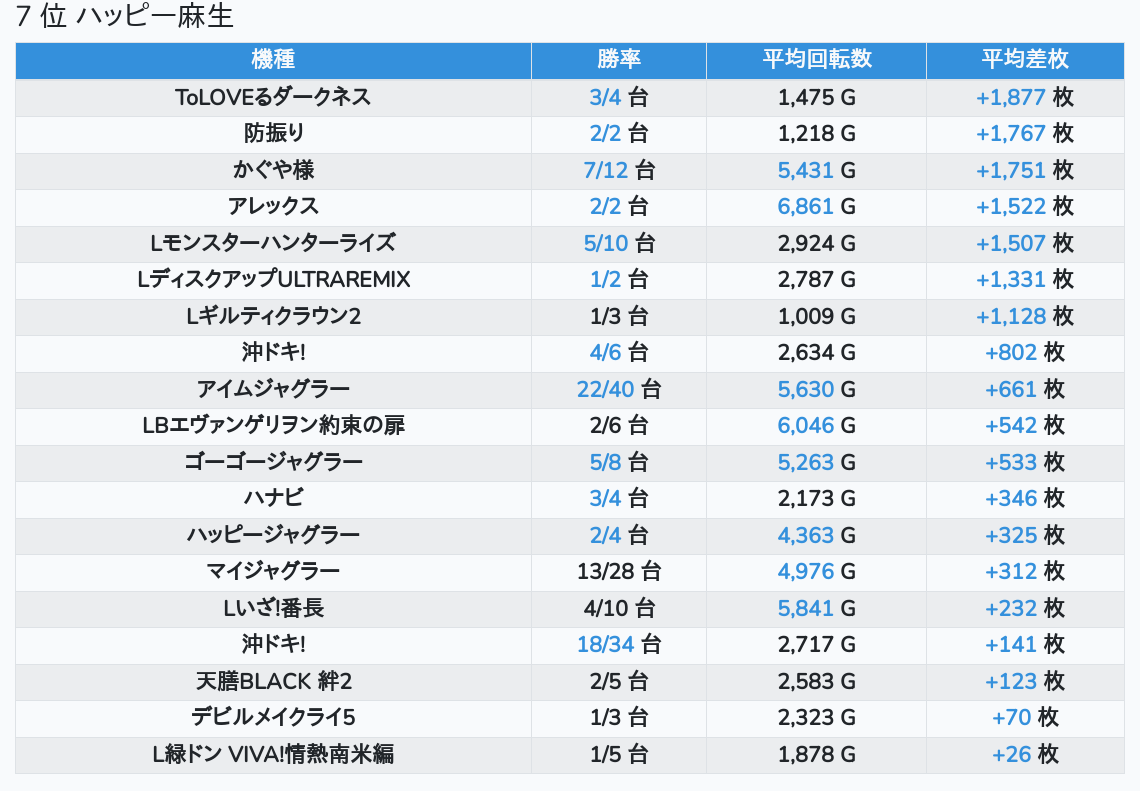This screenshot has height=791, width=1140.
Task: Click the +1,331 枚 average difference value
Action: (1025, 280)
